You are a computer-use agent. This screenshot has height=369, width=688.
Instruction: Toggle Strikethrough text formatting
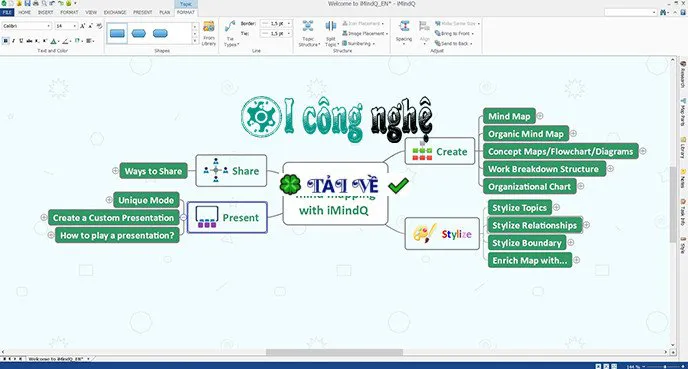(x=29, y=41)
